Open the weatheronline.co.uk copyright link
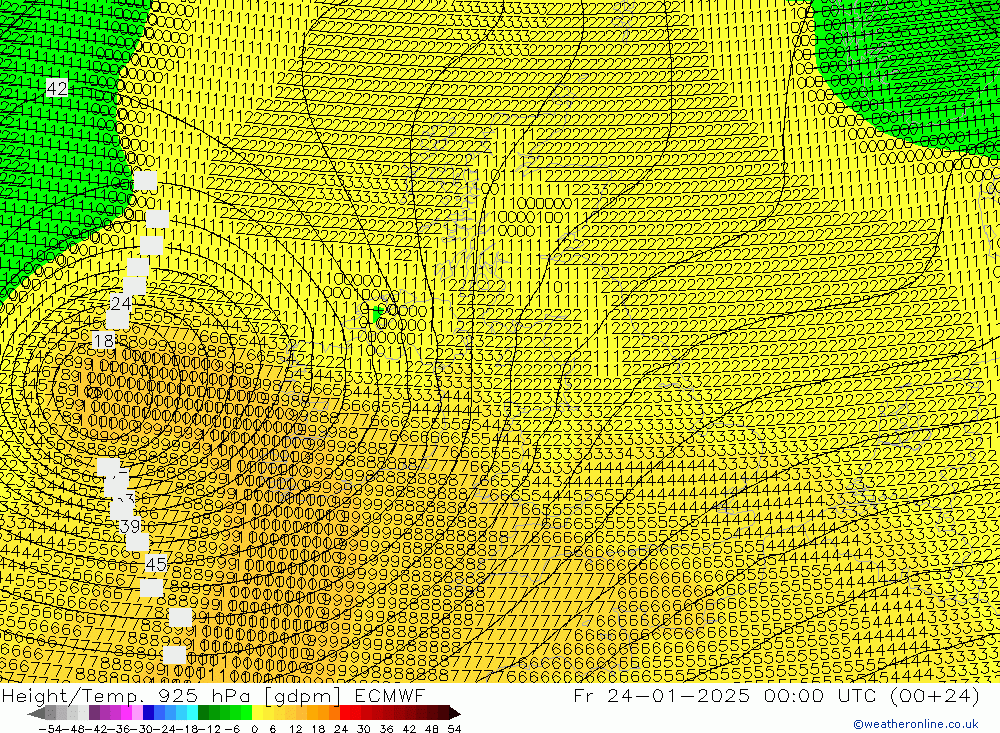This screenshot has width=1000, height=733. [915, 724]
